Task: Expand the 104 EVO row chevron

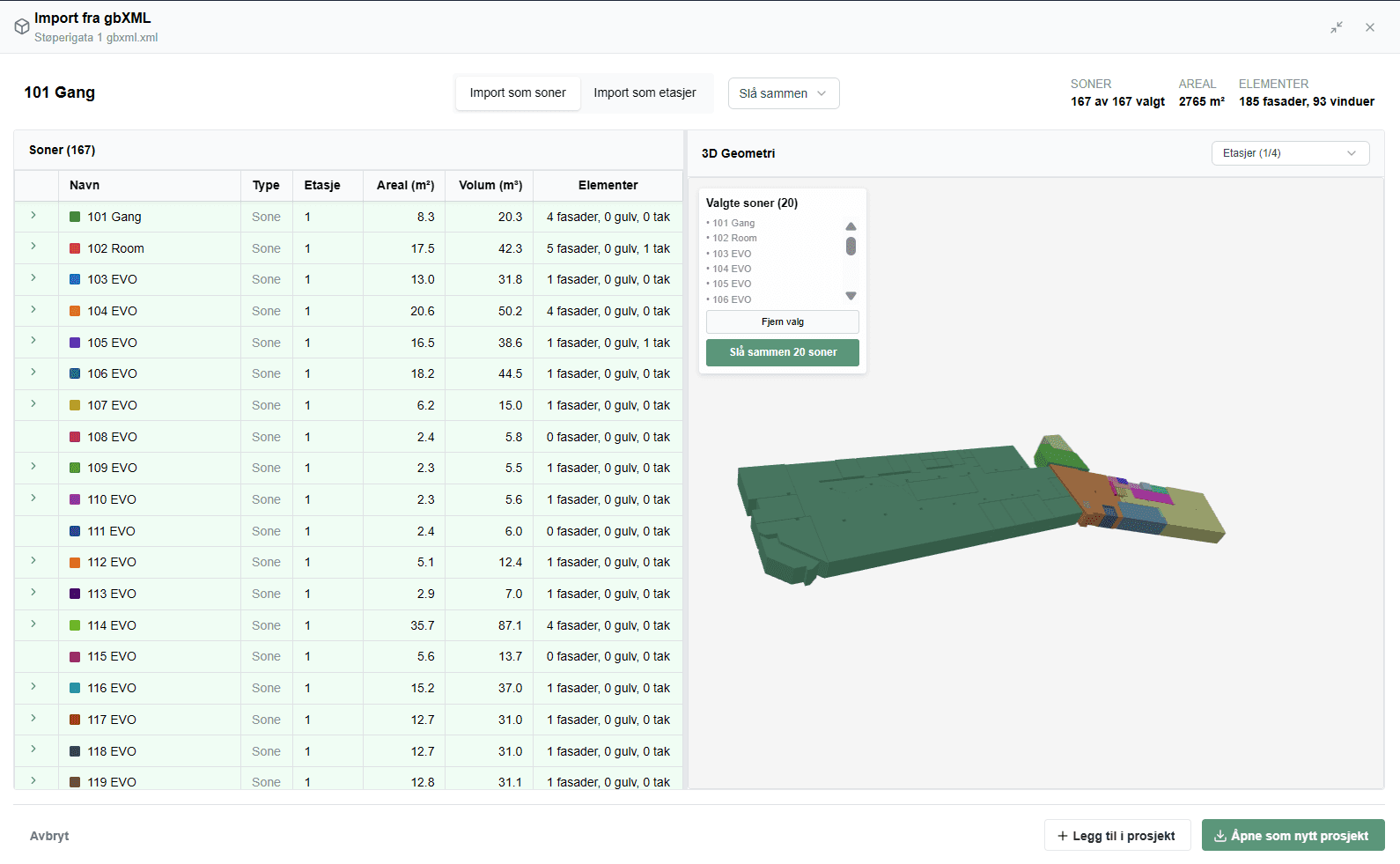Action: pyautogui.click(x=33, y=309)
